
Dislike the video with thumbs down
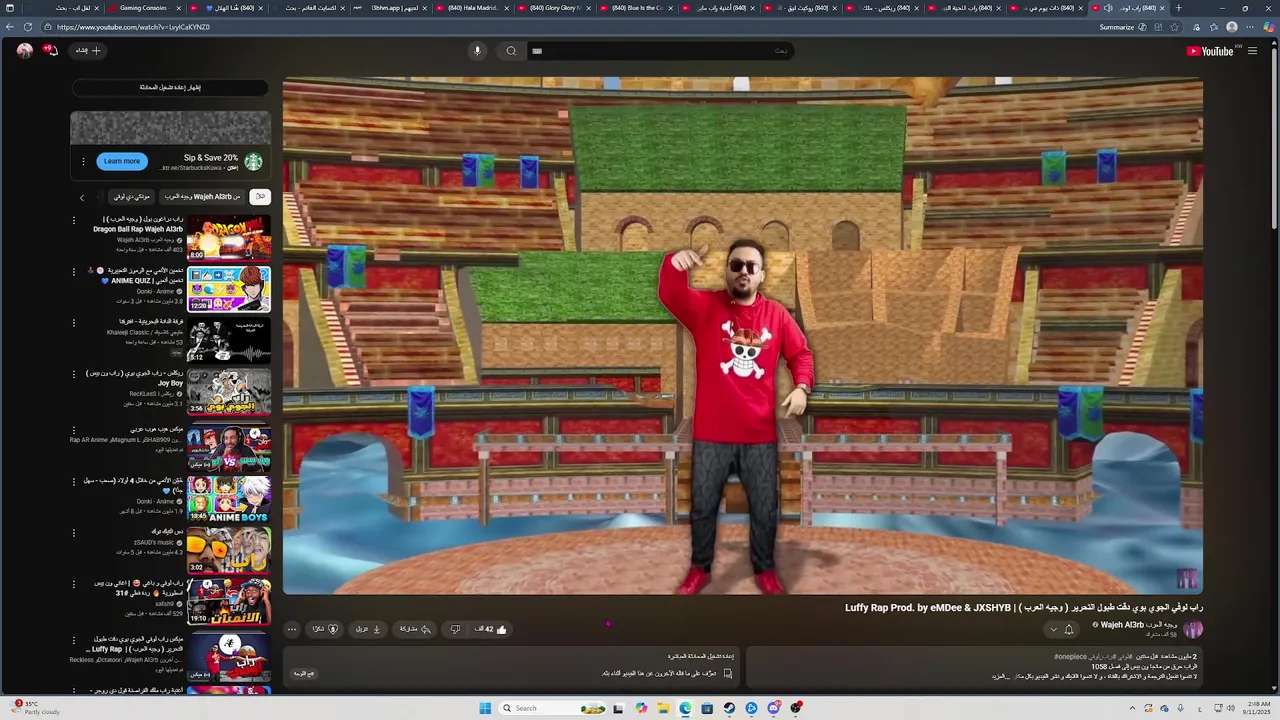[455, 629]
